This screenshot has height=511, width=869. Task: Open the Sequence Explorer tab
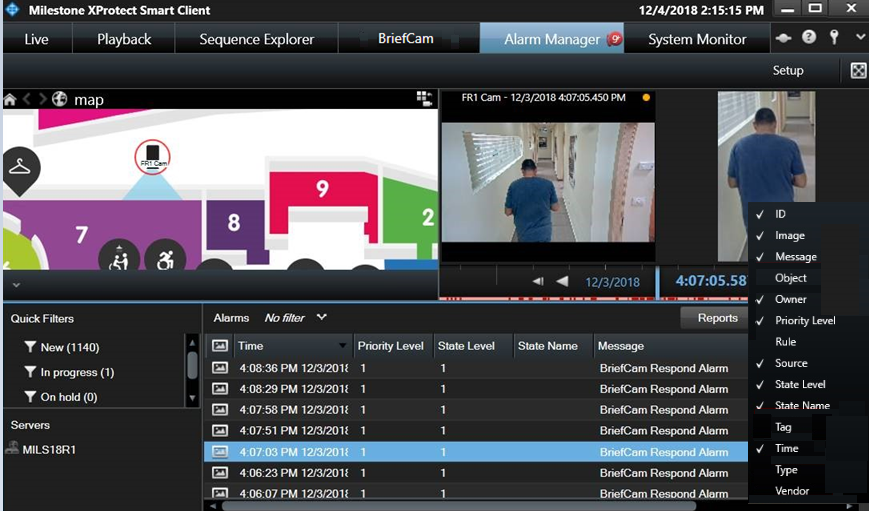(x=257, y=39)
